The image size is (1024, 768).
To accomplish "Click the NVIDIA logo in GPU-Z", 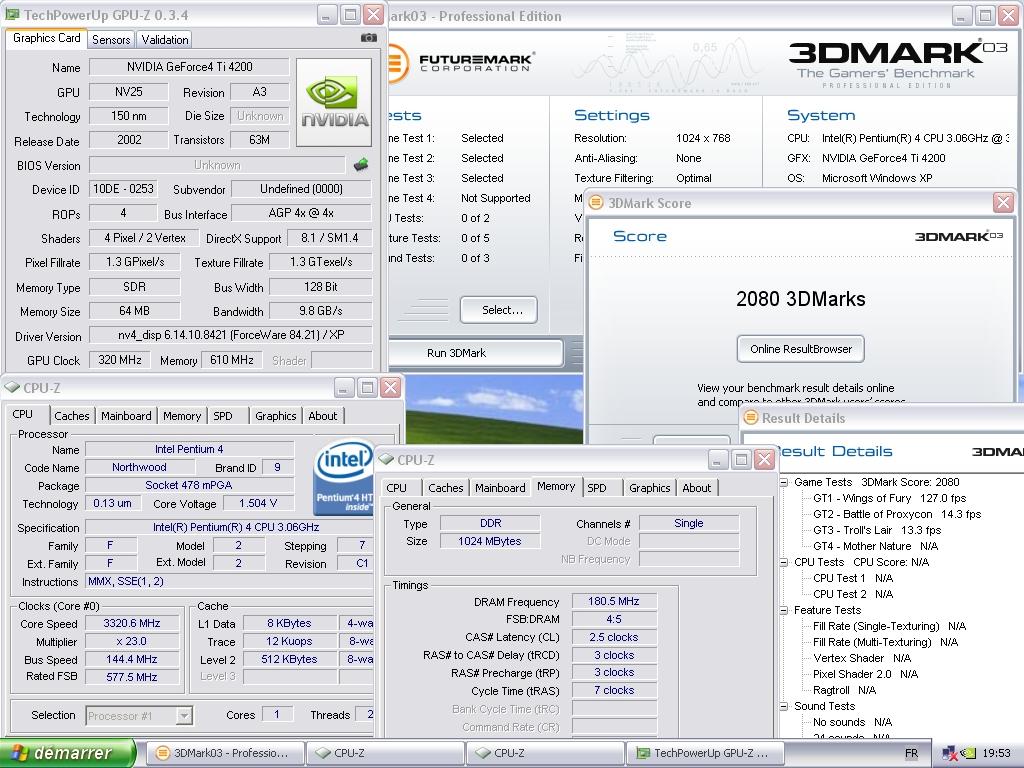I will pyautogui.click(x=334, y=102).
